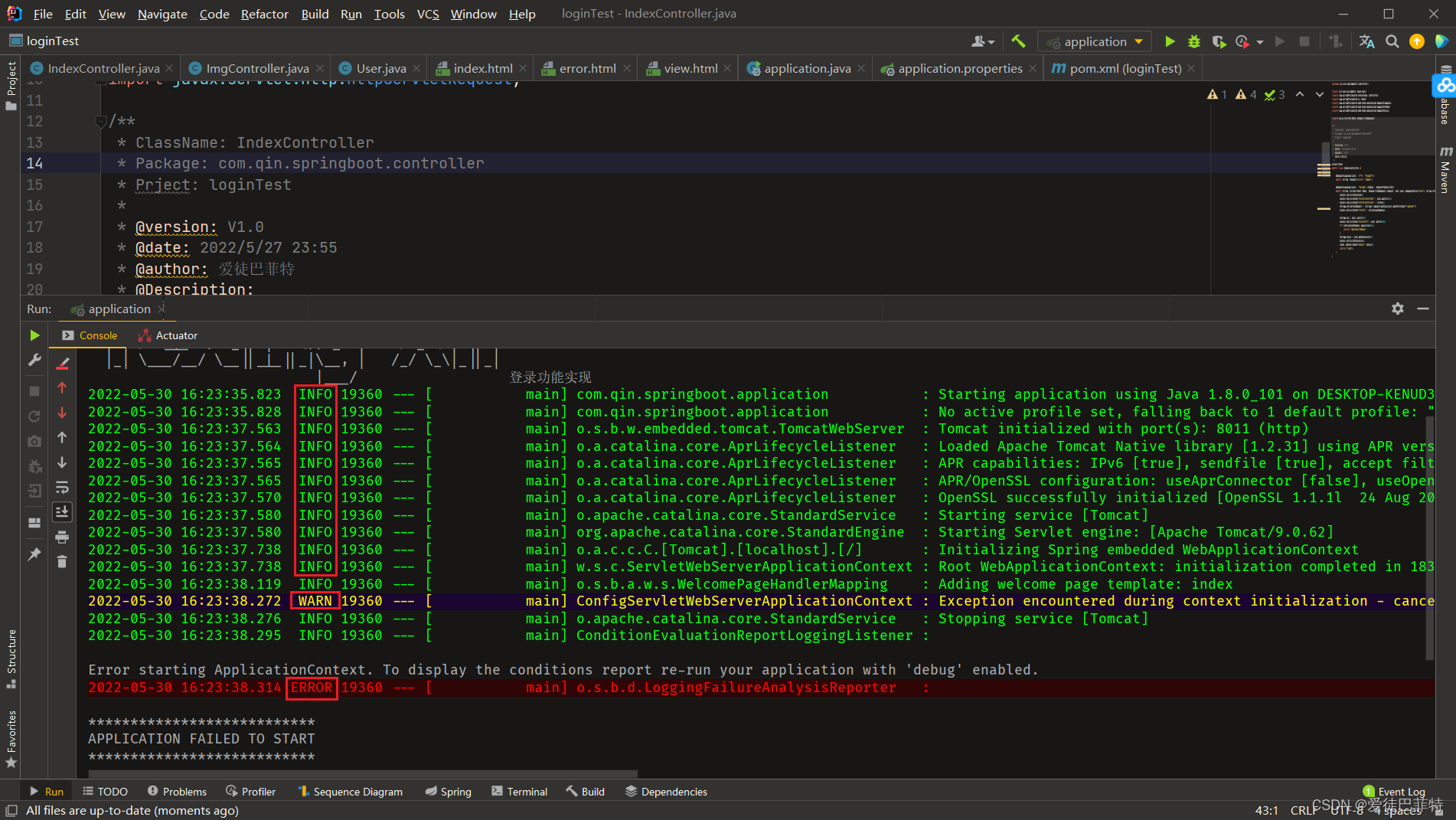Image resolution: width=1456 pixels, height=820 pixels.
Task: Open run configuration wrench in Run panel
Action: 34,360
